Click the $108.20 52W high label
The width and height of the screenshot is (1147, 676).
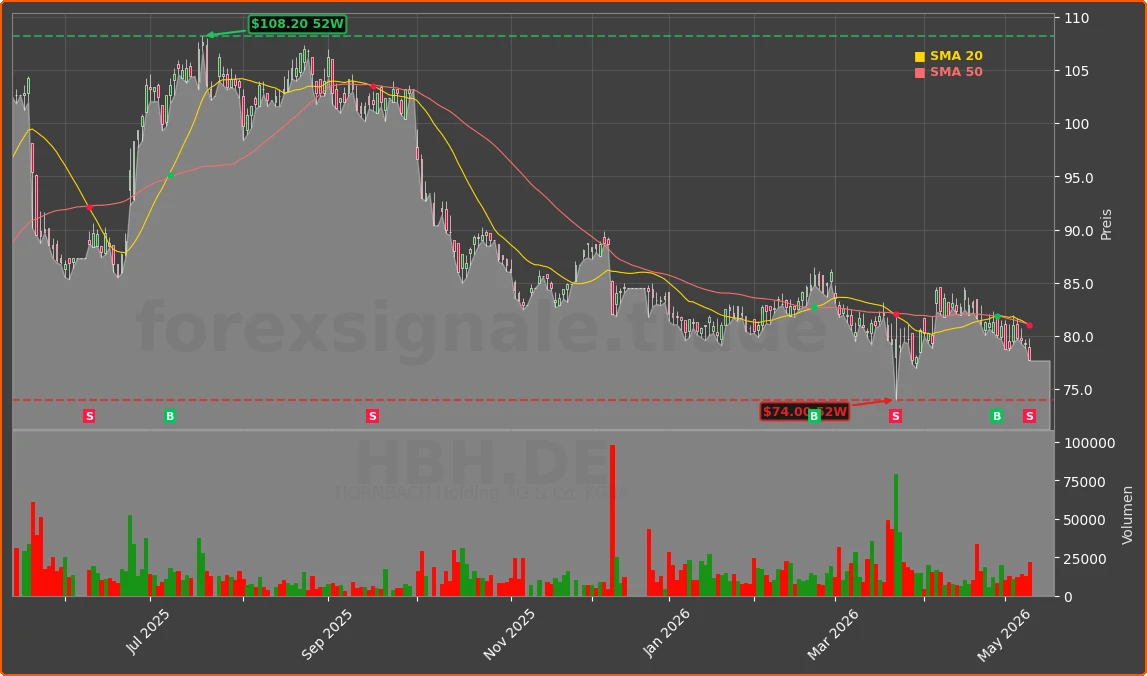[x=297, y=24]
